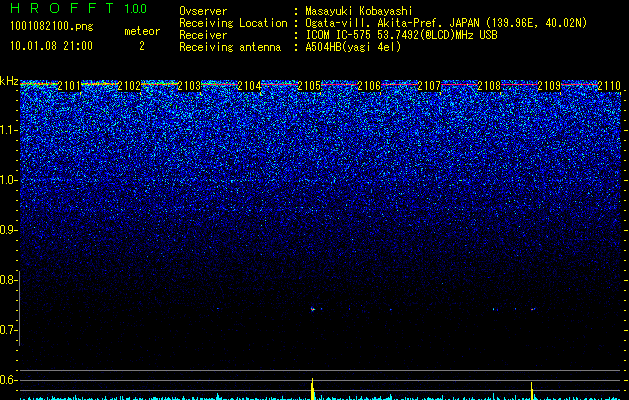
Task: Click the receiver ICOM IC-575 frequency text
Action: coord(401,35)
